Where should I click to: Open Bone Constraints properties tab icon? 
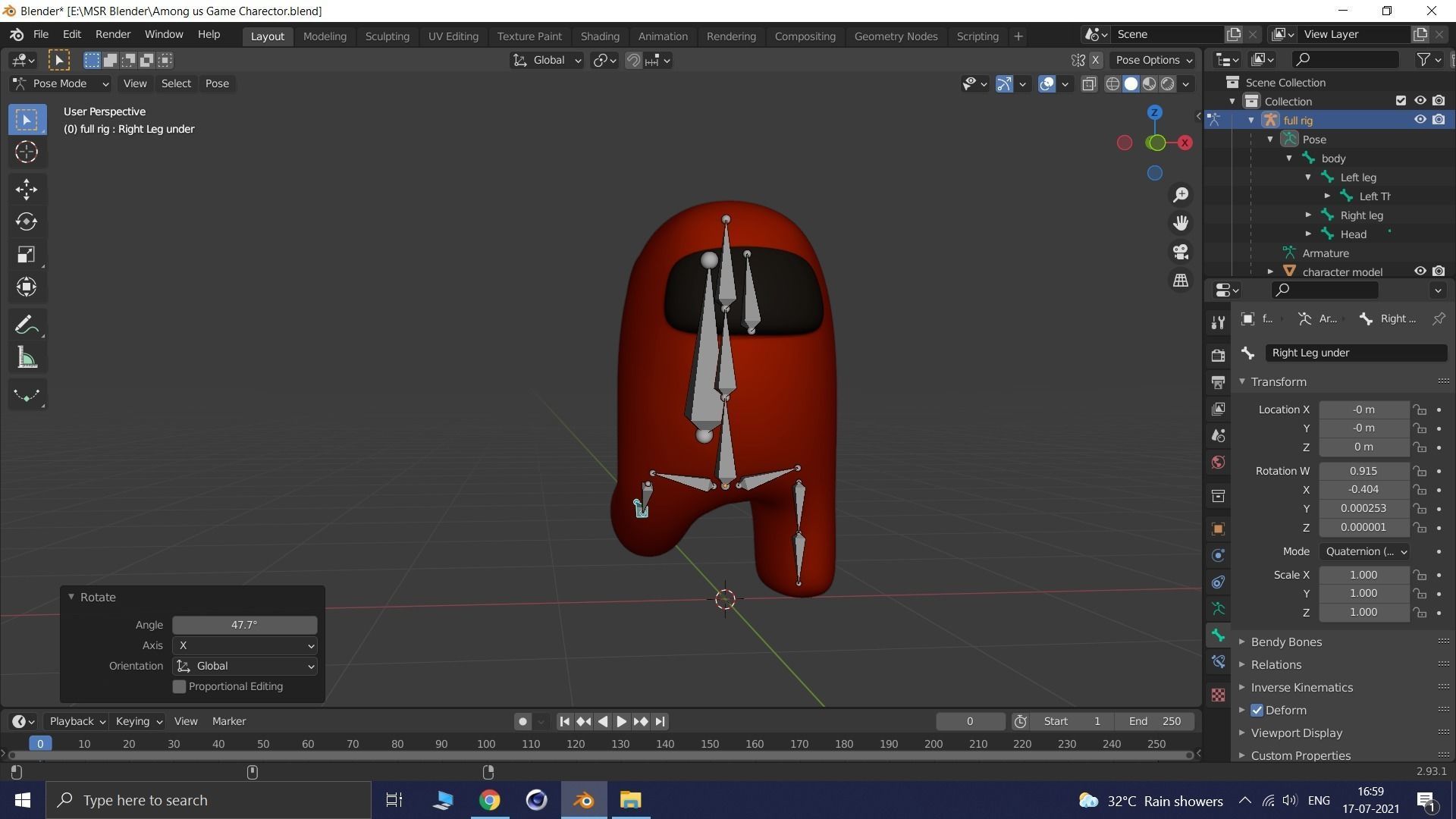click(1218, 662)
